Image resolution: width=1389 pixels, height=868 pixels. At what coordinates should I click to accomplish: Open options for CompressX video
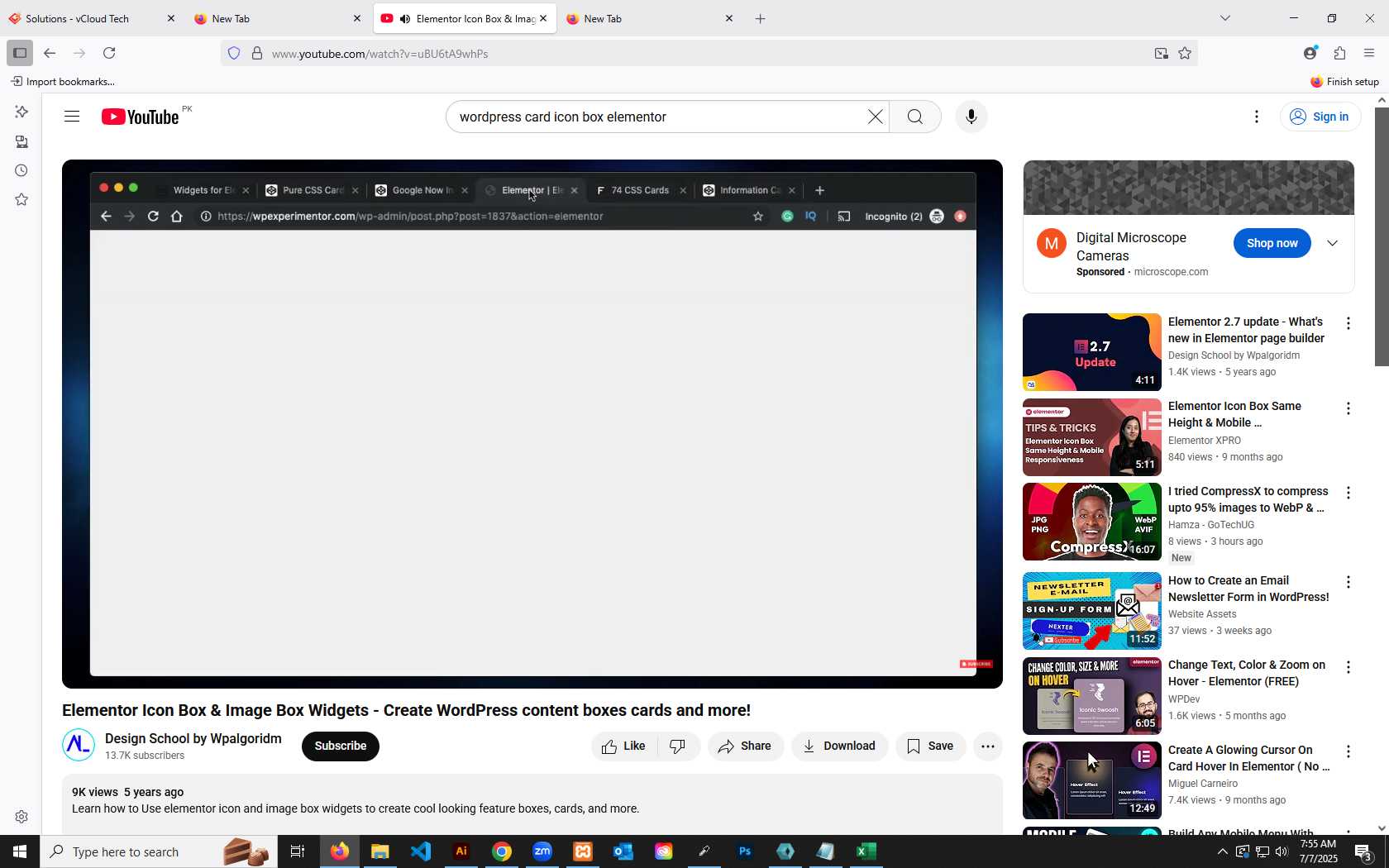[x=1348, y=493]
